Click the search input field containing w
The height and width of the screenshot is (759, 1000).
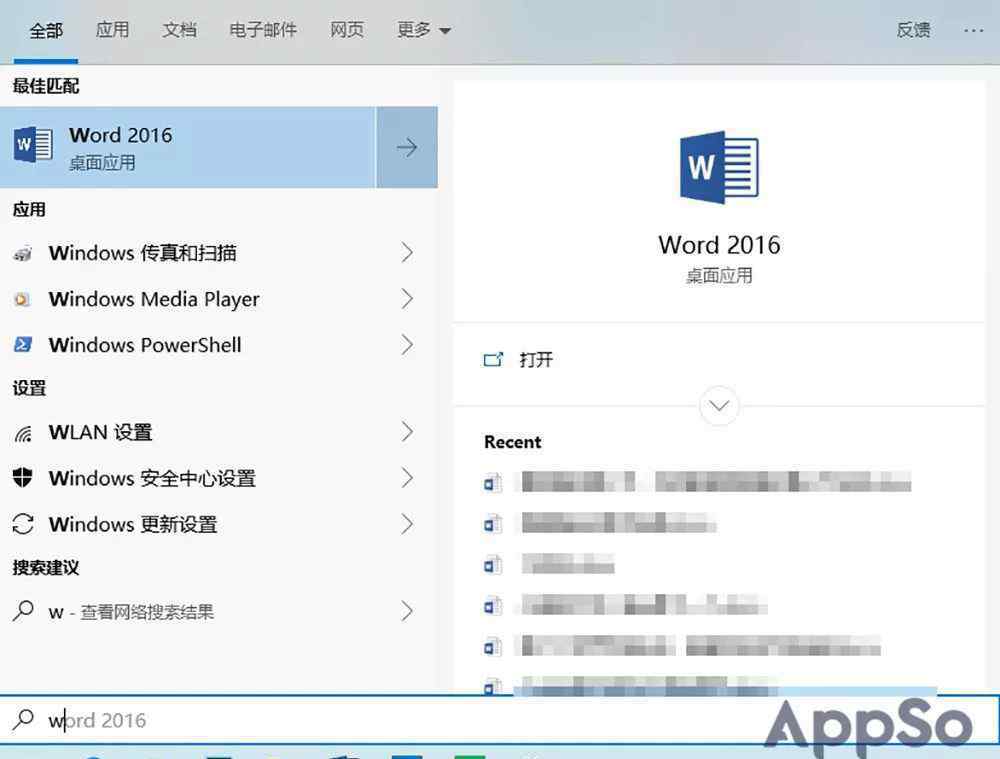(500, 719)
